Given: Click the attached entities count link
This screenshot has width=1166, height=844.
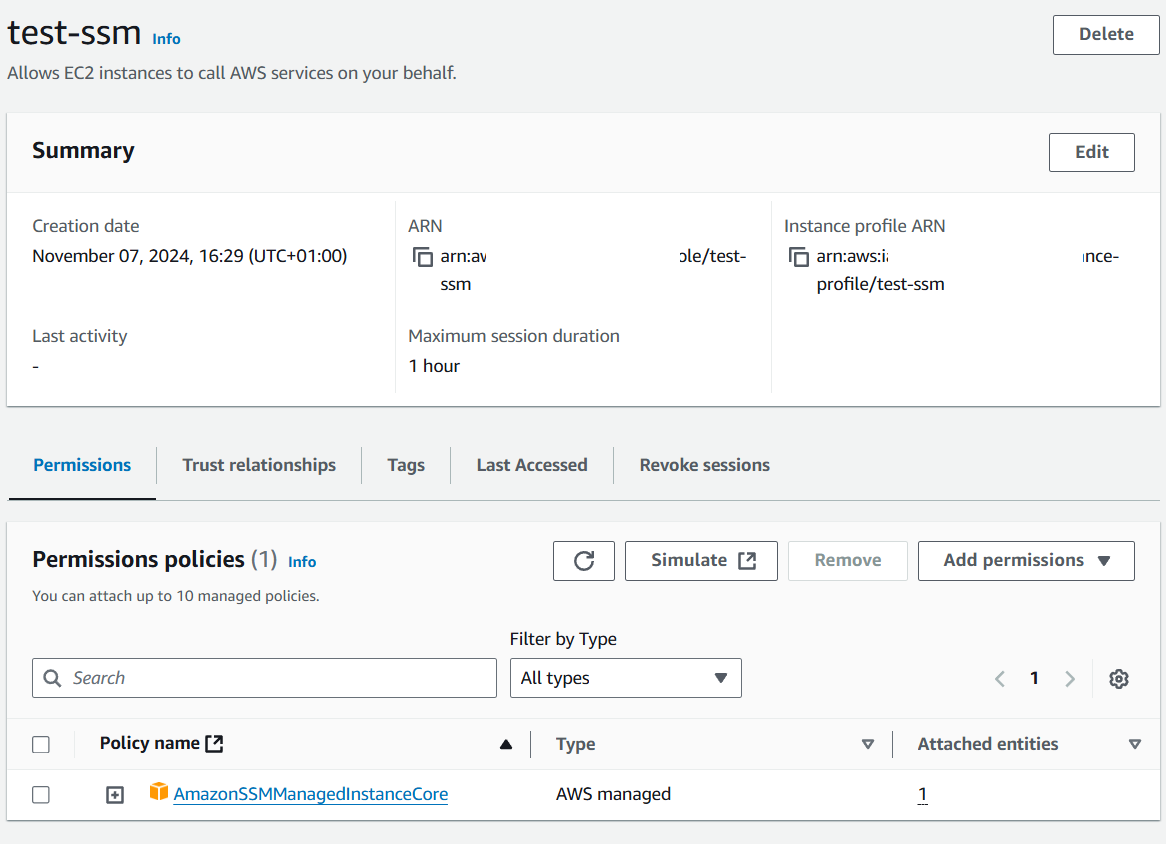Looking at the screenshot, I should point(922,794).
